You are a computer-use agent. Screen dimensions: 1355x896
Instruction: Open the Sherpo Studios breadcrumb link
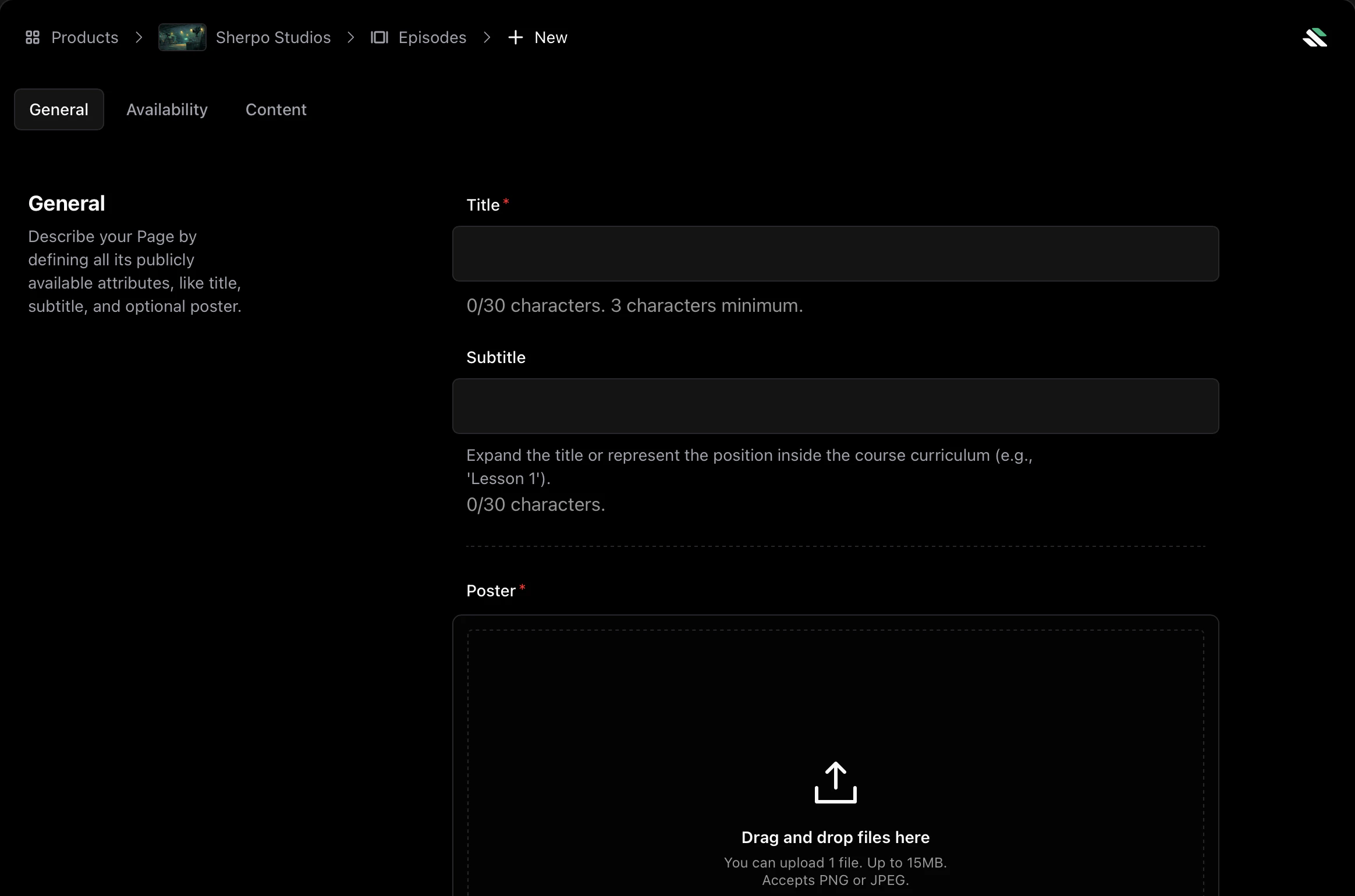coord(274,37)
